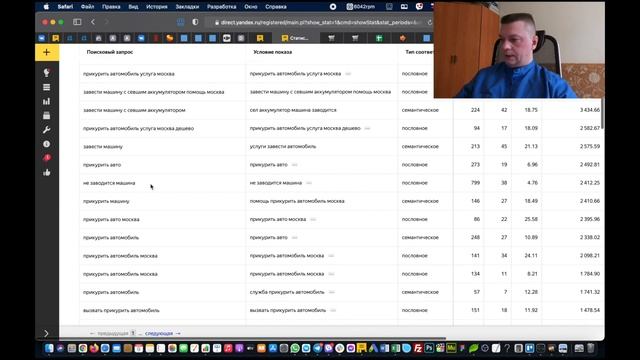Expand the left sidebar with chevron

click(46, 333)
